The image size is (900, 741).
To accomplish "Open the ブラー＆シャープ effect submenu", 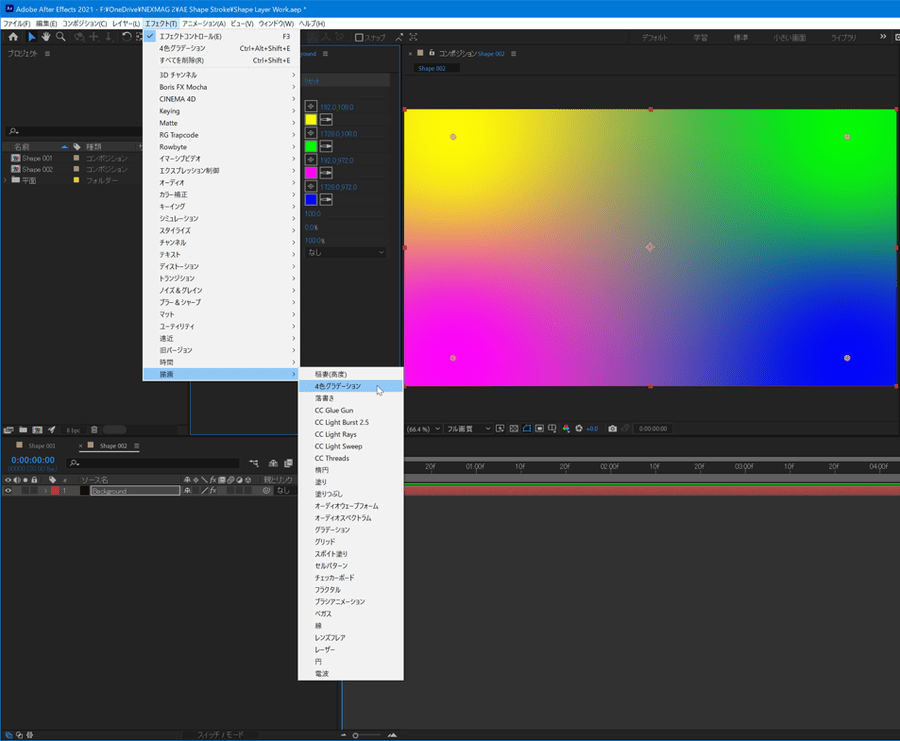I will (180, 302).
